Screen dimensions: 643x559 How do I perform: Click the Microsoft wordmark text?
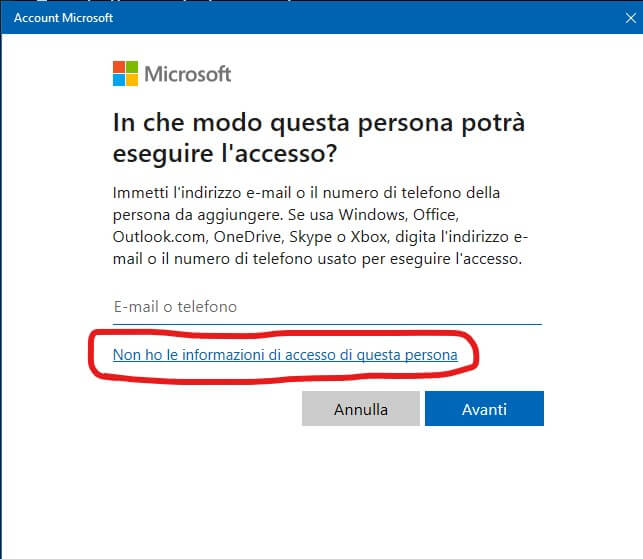[188, 74]
